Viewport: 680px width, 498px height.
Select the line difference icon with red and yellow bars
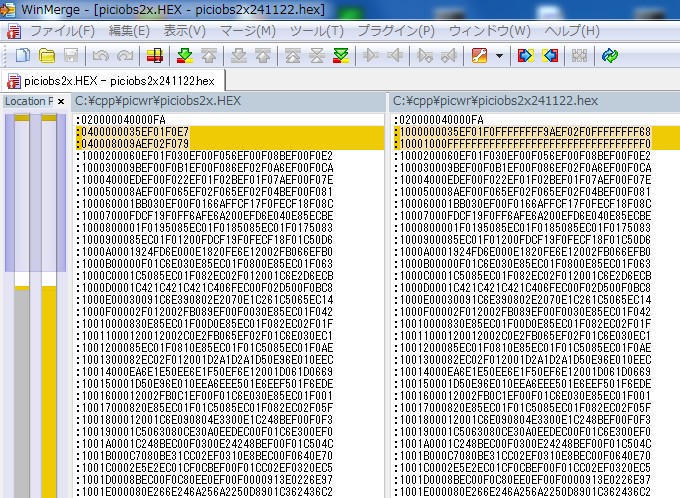pos(155,56)
